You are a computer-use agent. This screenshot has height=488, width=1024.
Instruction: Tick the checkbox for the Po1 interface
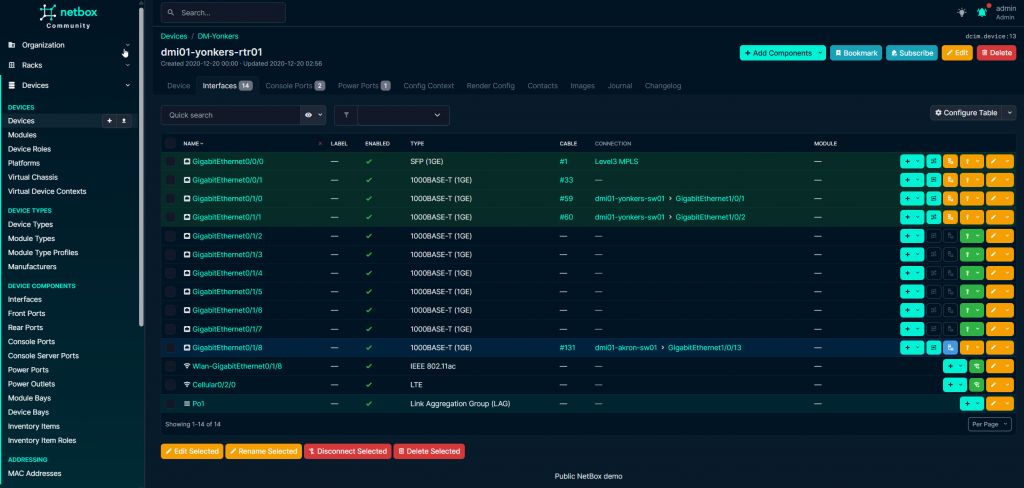pyautogui.click(x=171, y=403)
